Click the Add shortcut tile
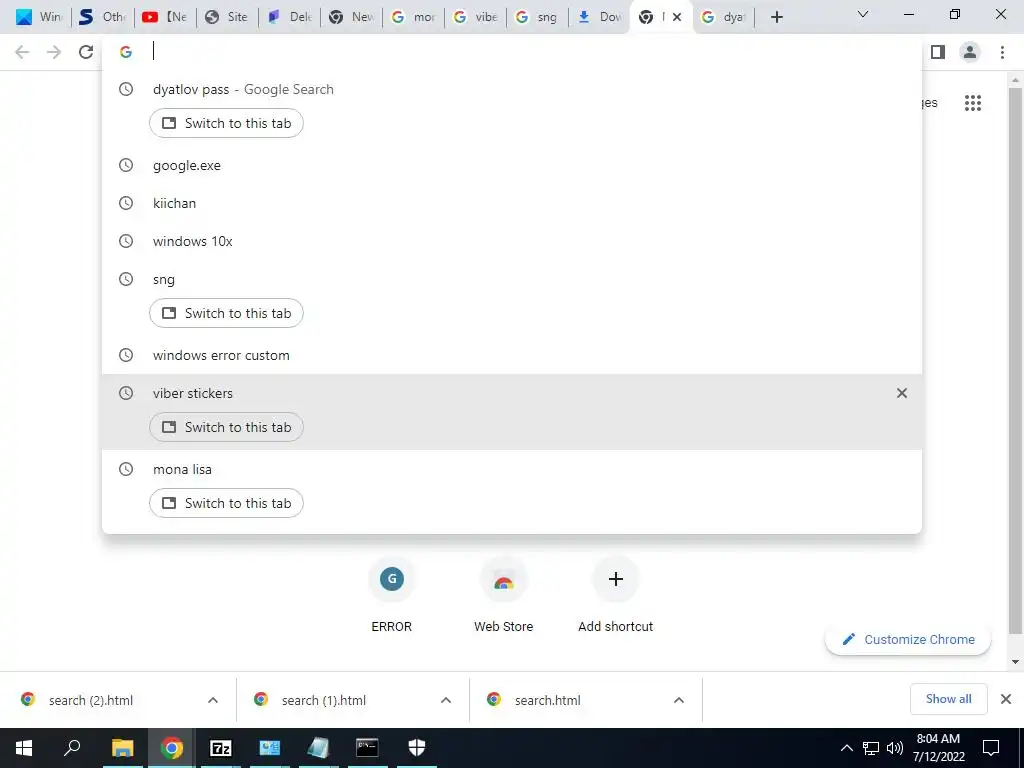 (615, 596)
